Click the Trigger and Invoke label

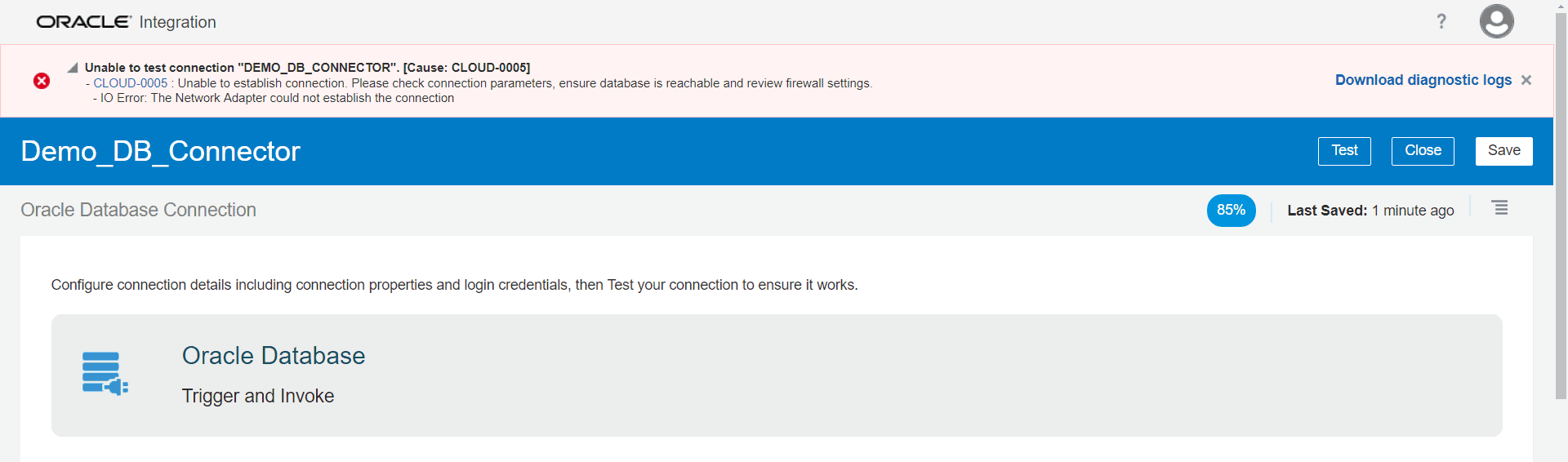[x=258, y=397]
